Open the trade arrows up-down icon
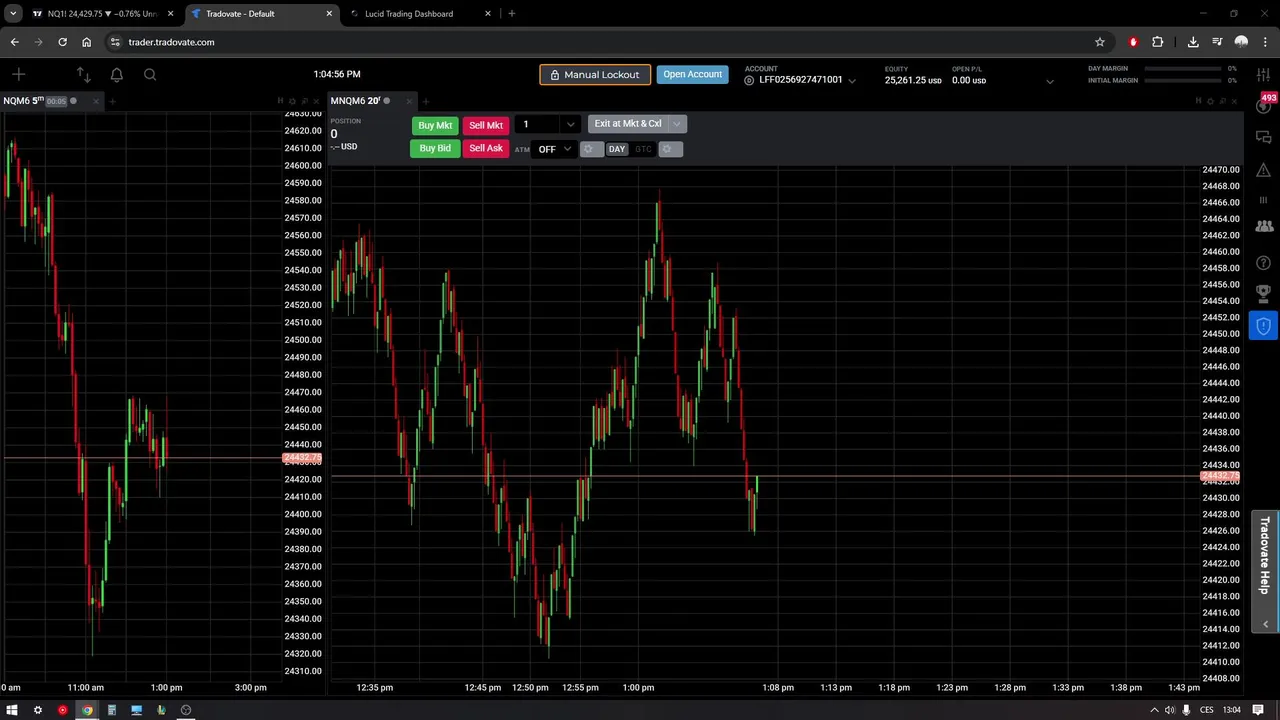Image resolution: width=1280 pixels, height=720 pixels. [83, 74]
